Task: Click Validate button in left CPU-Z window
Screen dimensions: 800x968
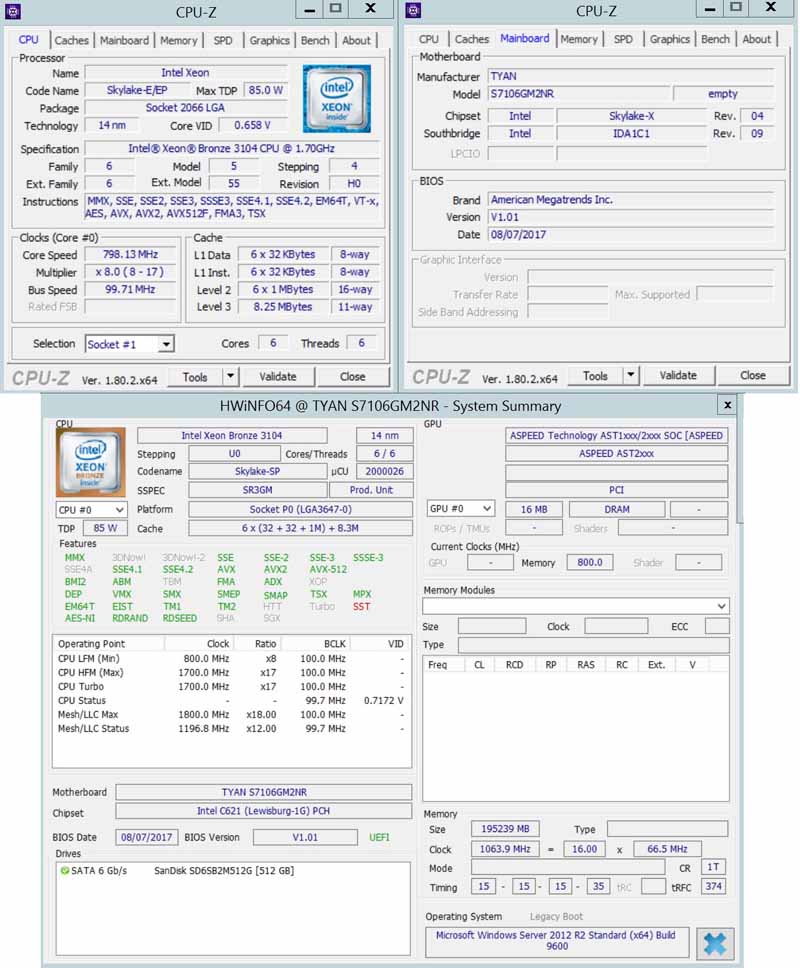Action: pos(277,377)
